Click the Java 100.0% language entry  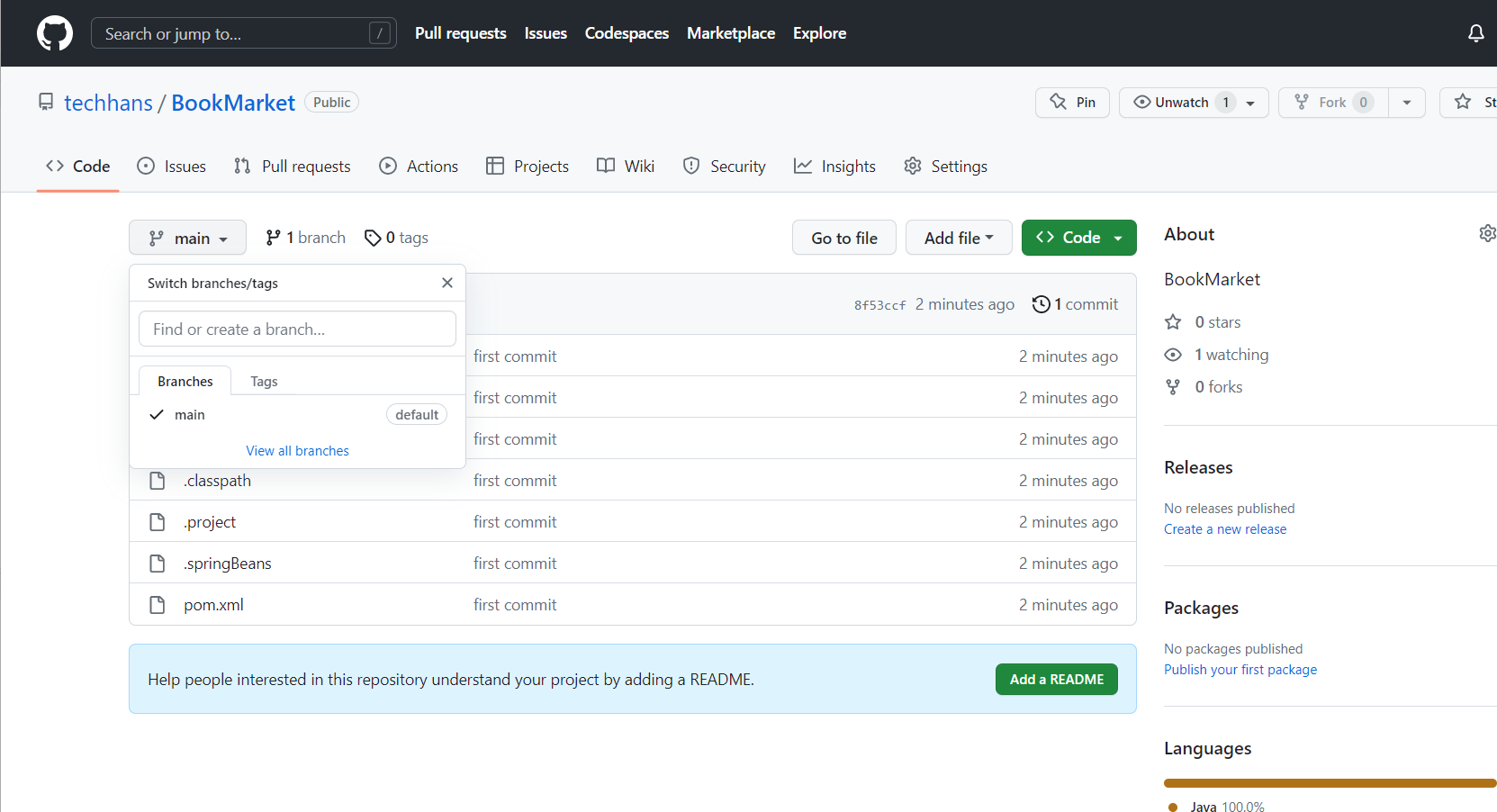click(x=1216, y=807)
